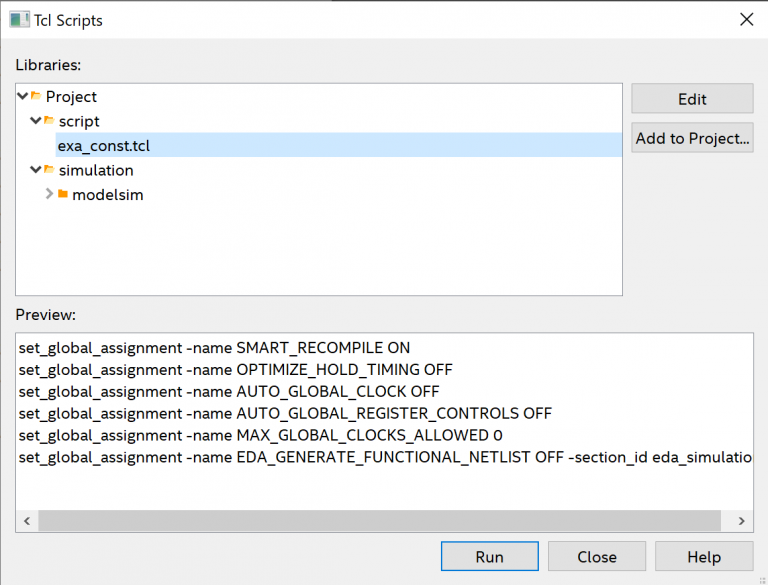Image resolution: width=768 pixels, height=585 pixels.
Task: Click the Tcl Scripts title bar icon
Action: (20, 20)
